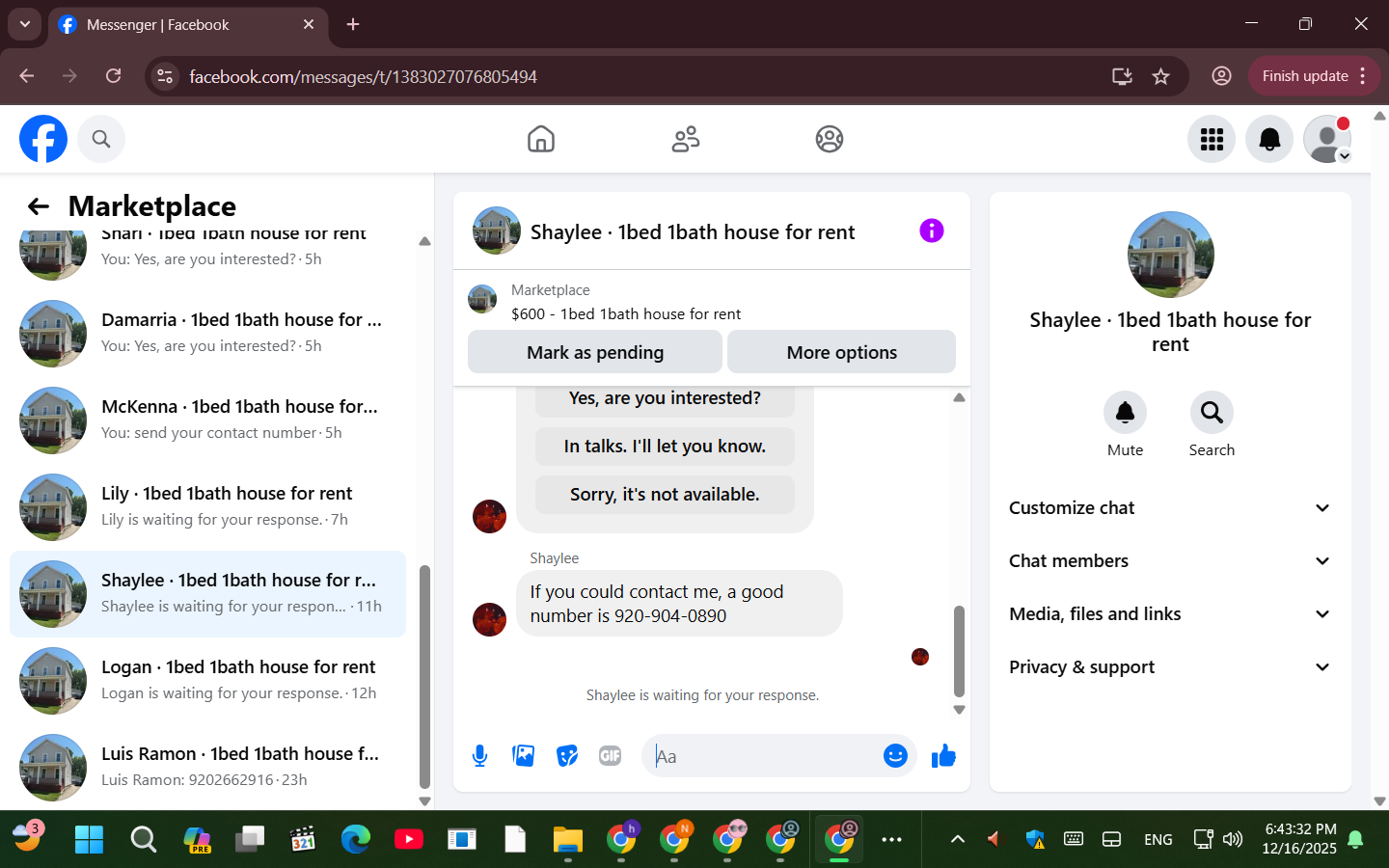Close the Messenger browser tab
1389x868 pixels.
point(309,24)
